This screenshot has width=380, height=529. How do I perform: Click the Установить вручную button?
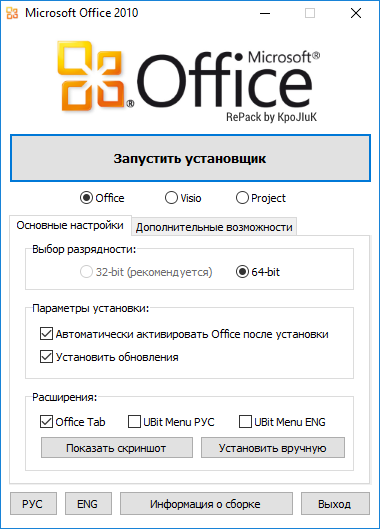pyautogui.click(x=273, y=448)
